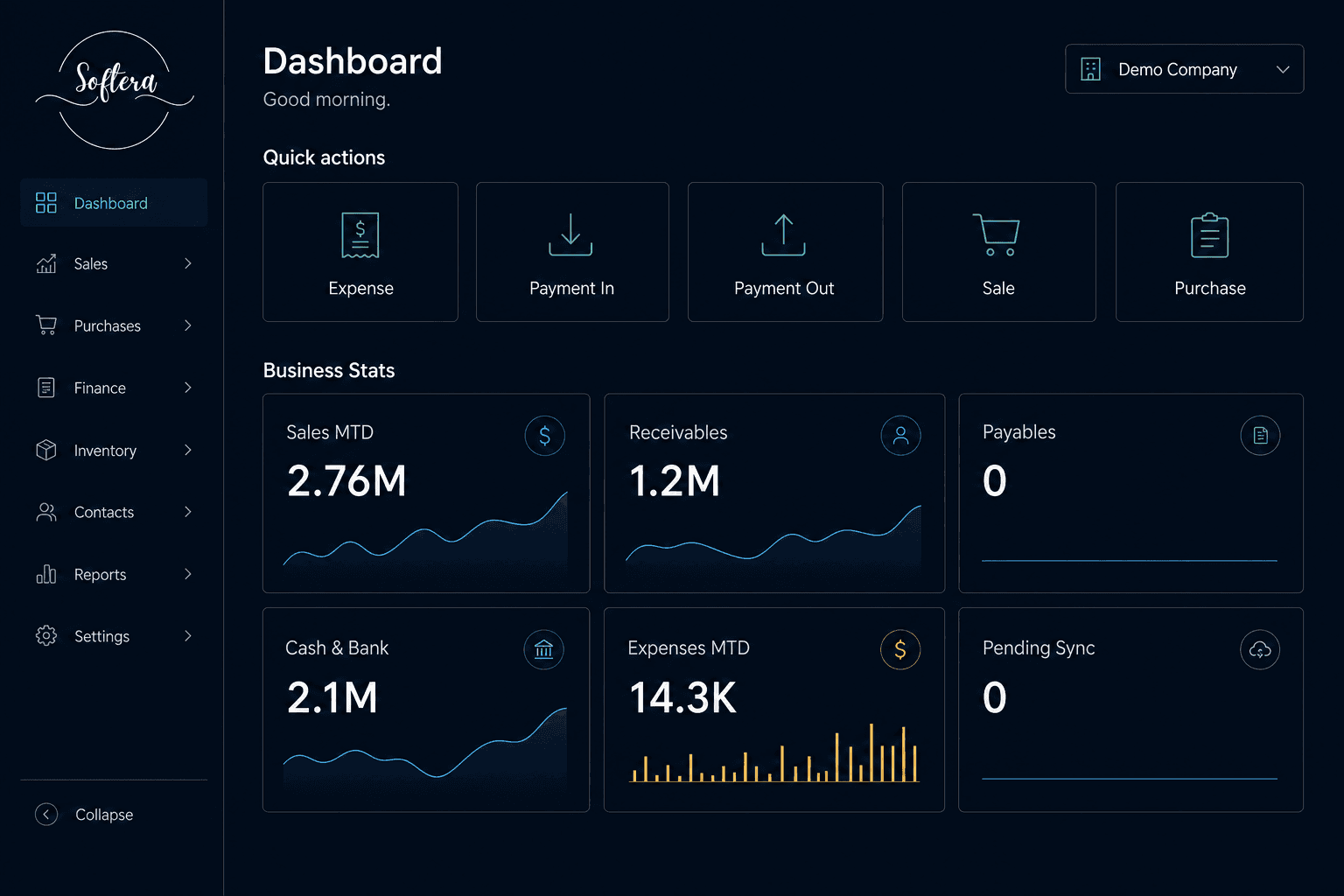Expand the Finance menu chevron
Viewport: 1344px width, 896px height.
click(187, 388)
